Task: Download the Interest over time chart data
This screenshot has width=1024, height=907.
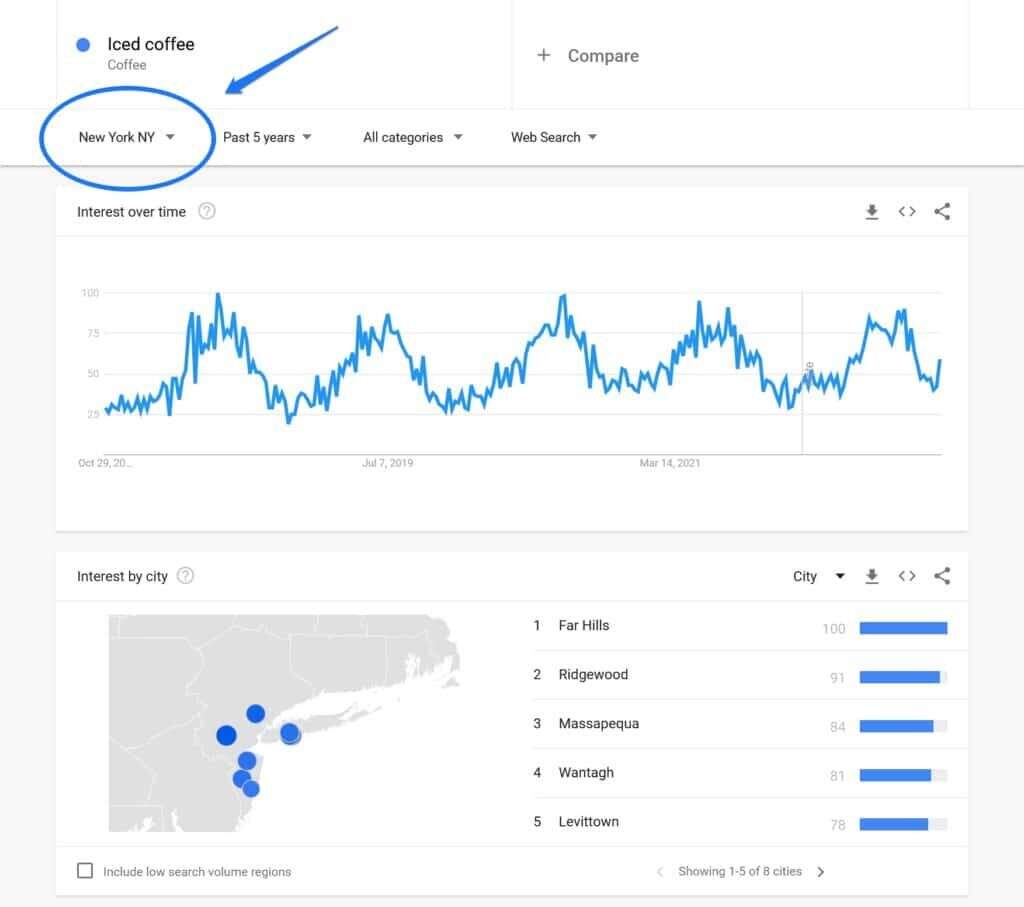Action: point(872,212)
